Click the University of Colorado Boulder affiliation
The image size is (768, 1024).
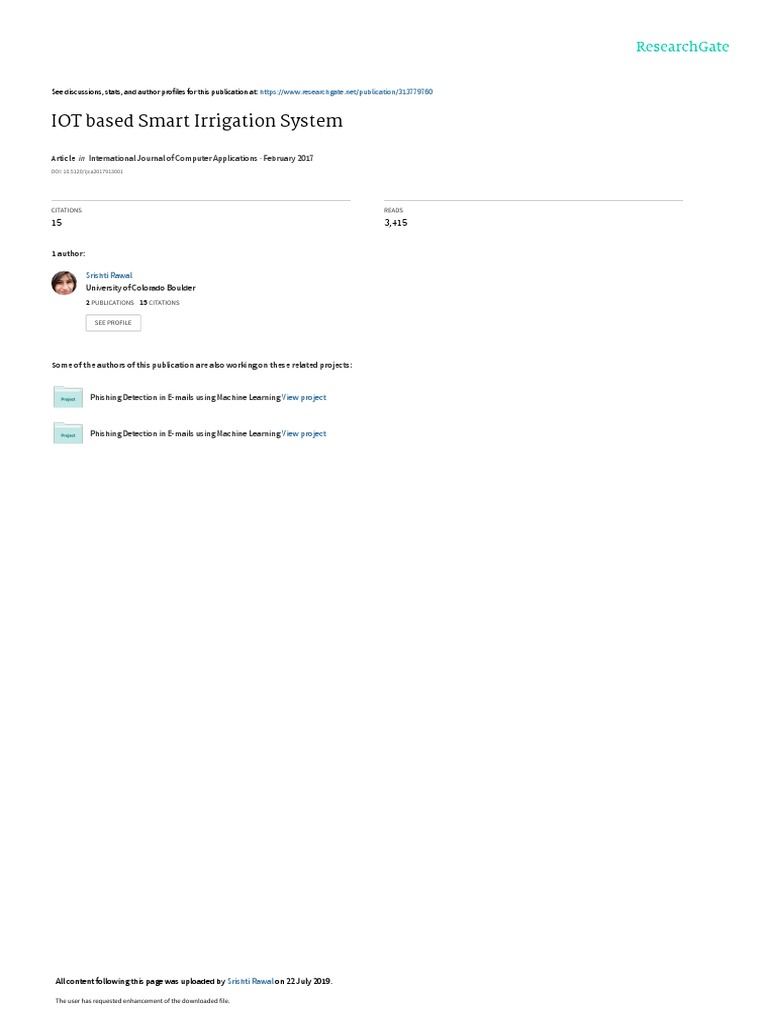point(140,288)
